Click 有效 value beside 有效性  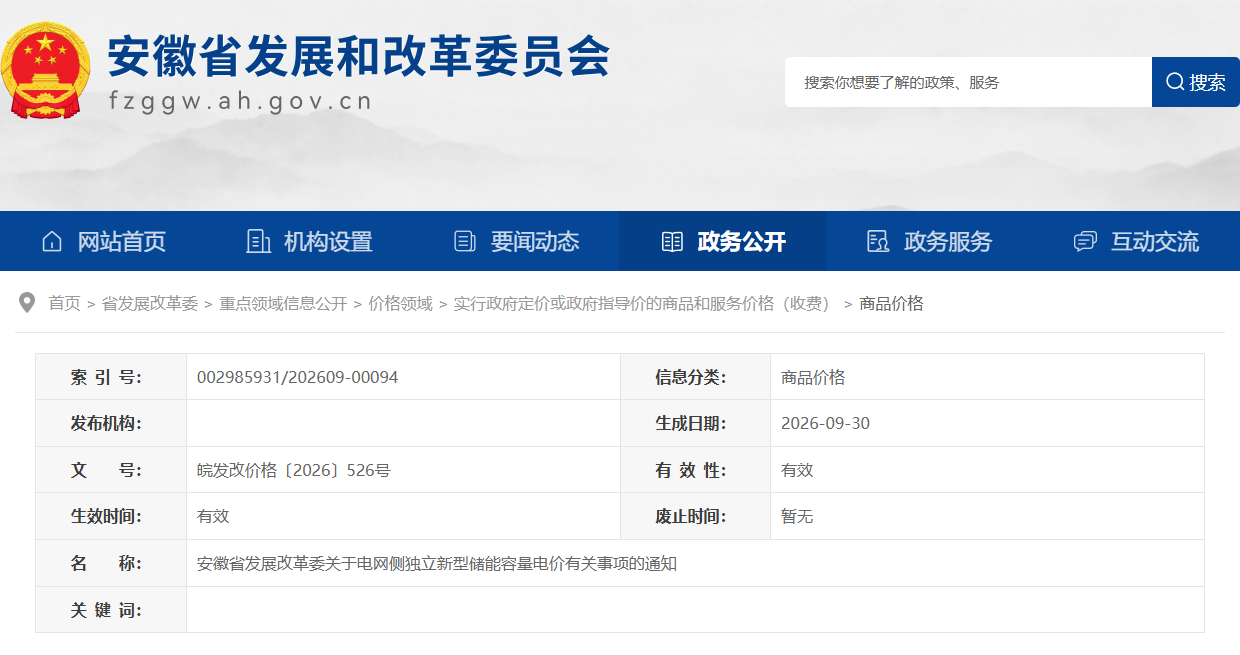(x=797, y=470)
